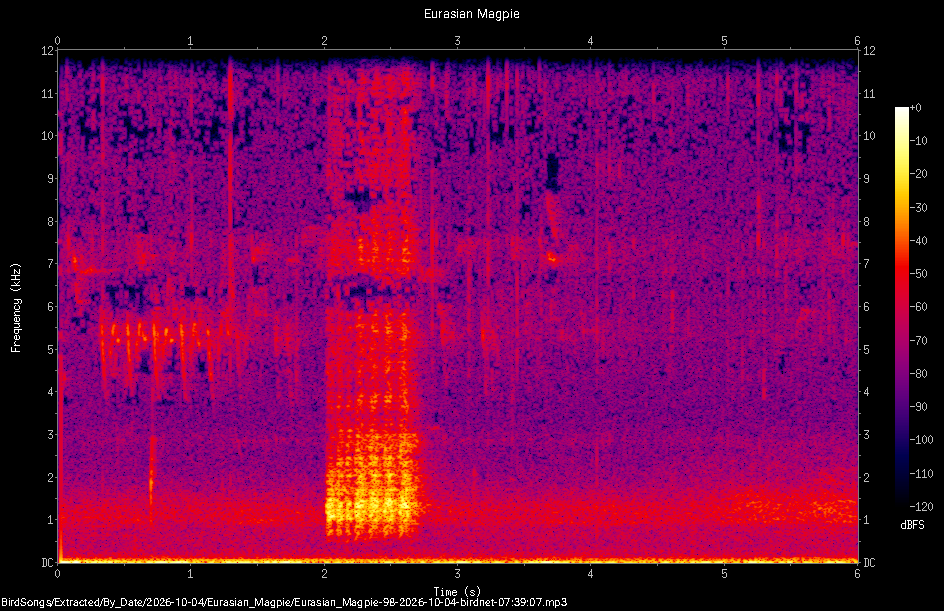Click "4" on the right frequency axis
944x611 pixels.
pos(866,392)
